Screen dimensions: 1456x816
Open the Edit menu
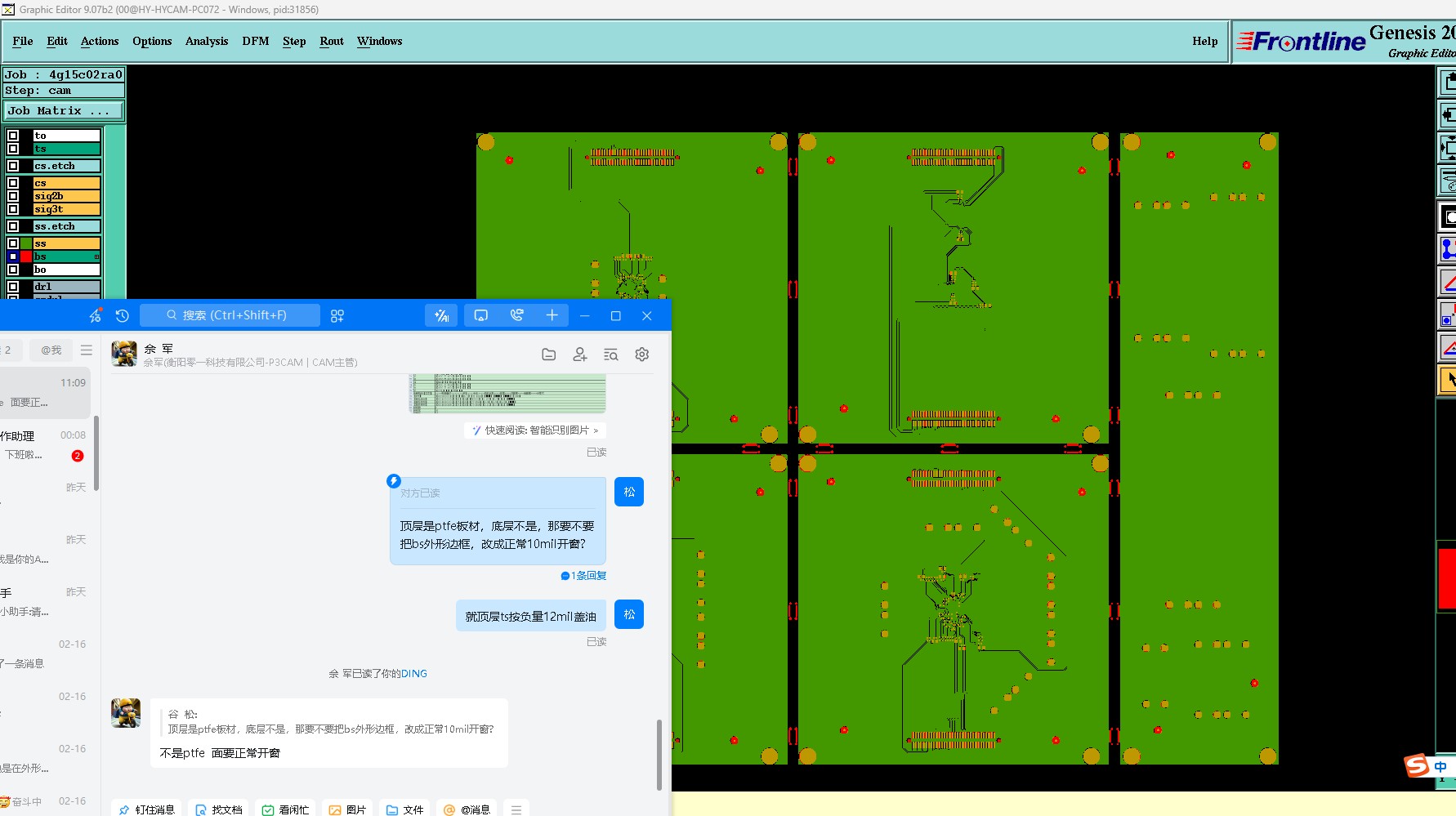click(x=57, y=41)
